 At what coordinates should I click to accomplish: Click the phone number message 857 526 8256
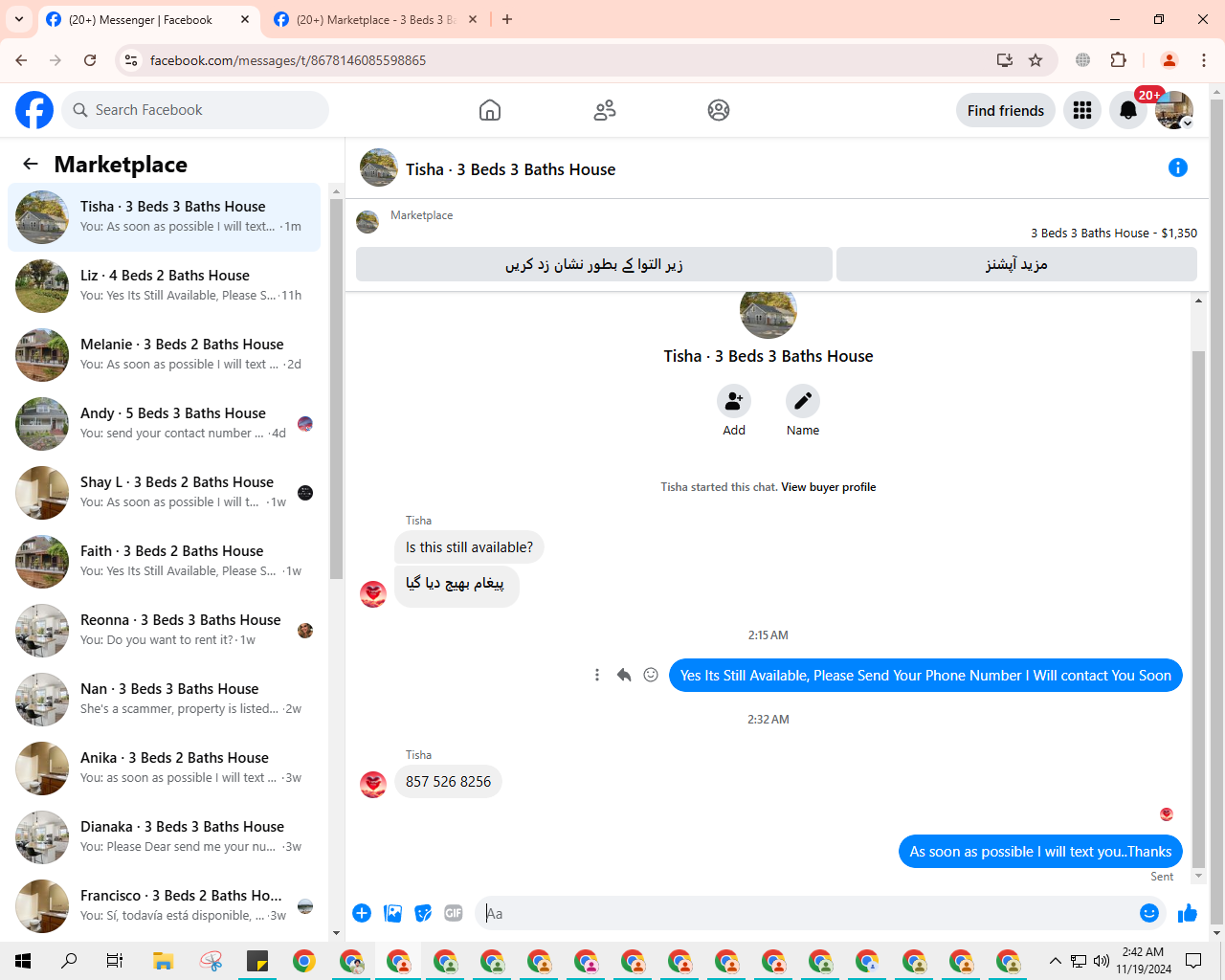pyautogui.click(x=448, y=782)
